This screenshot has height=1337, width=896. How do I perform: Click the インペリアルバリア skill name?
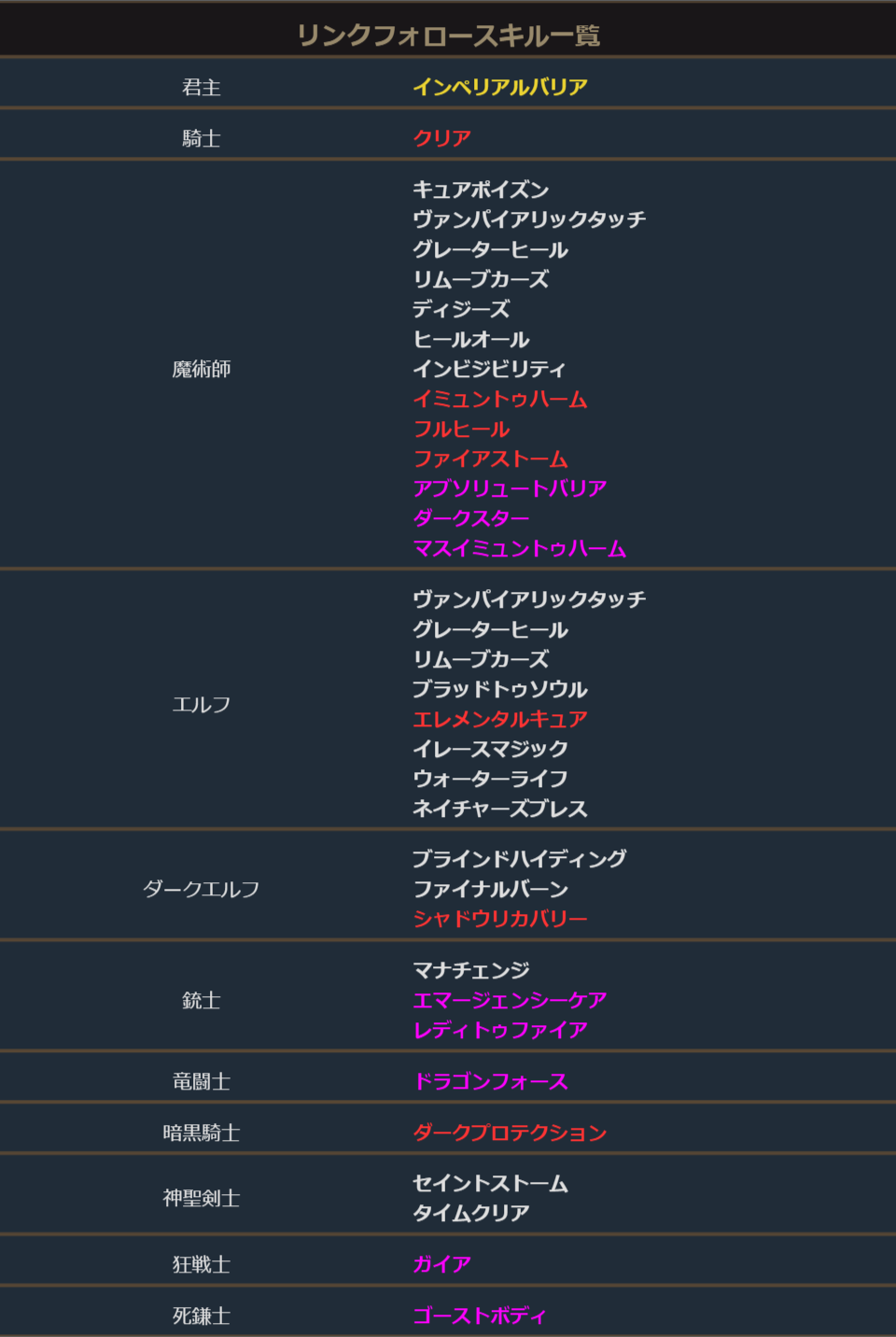[500, 87]
